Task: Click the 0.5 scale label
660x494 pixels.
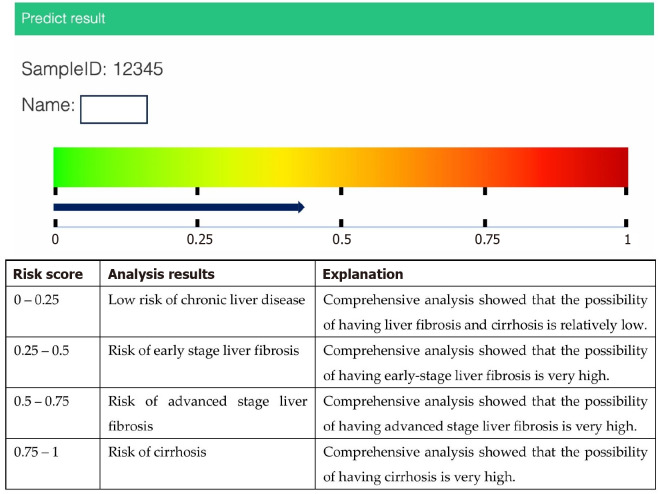Action: [x=342, y=240]
